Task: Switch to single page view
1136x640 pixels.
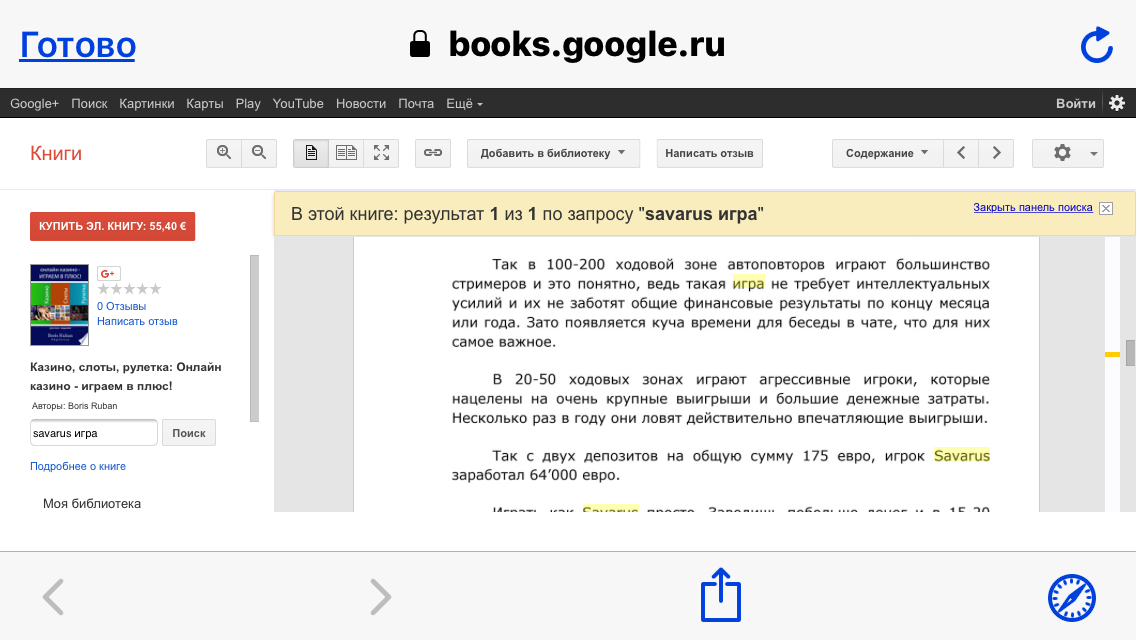Action: click(311, 153)
